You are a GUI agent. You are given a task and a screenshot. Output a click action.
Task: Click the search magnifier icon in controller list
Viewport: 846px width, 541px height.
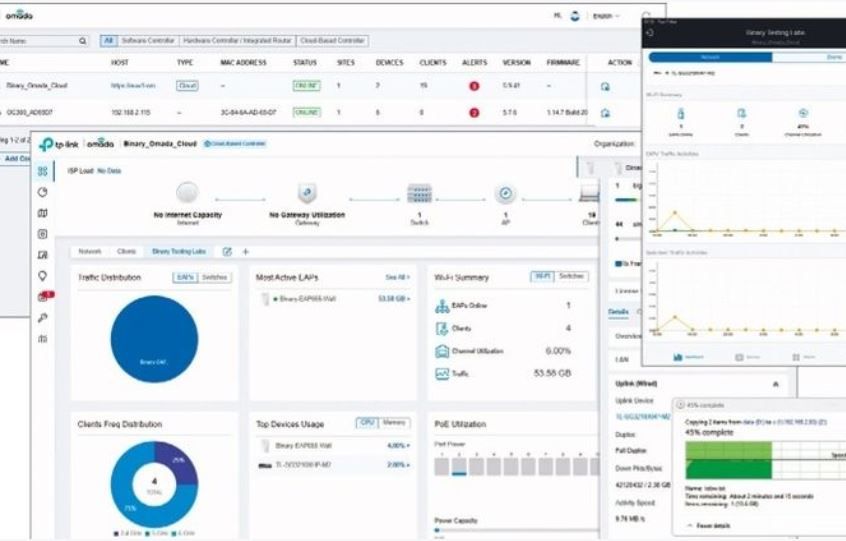point(83,40)
